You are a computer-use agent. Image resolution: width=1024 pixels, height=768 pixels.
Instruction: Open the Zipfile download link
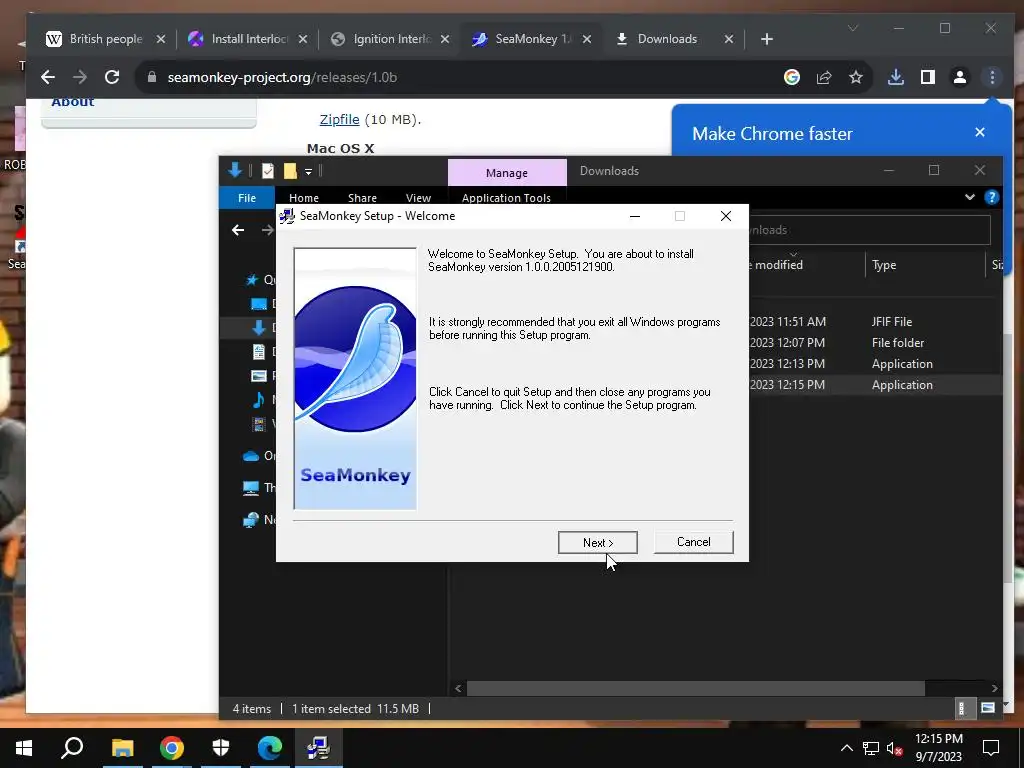339,120
